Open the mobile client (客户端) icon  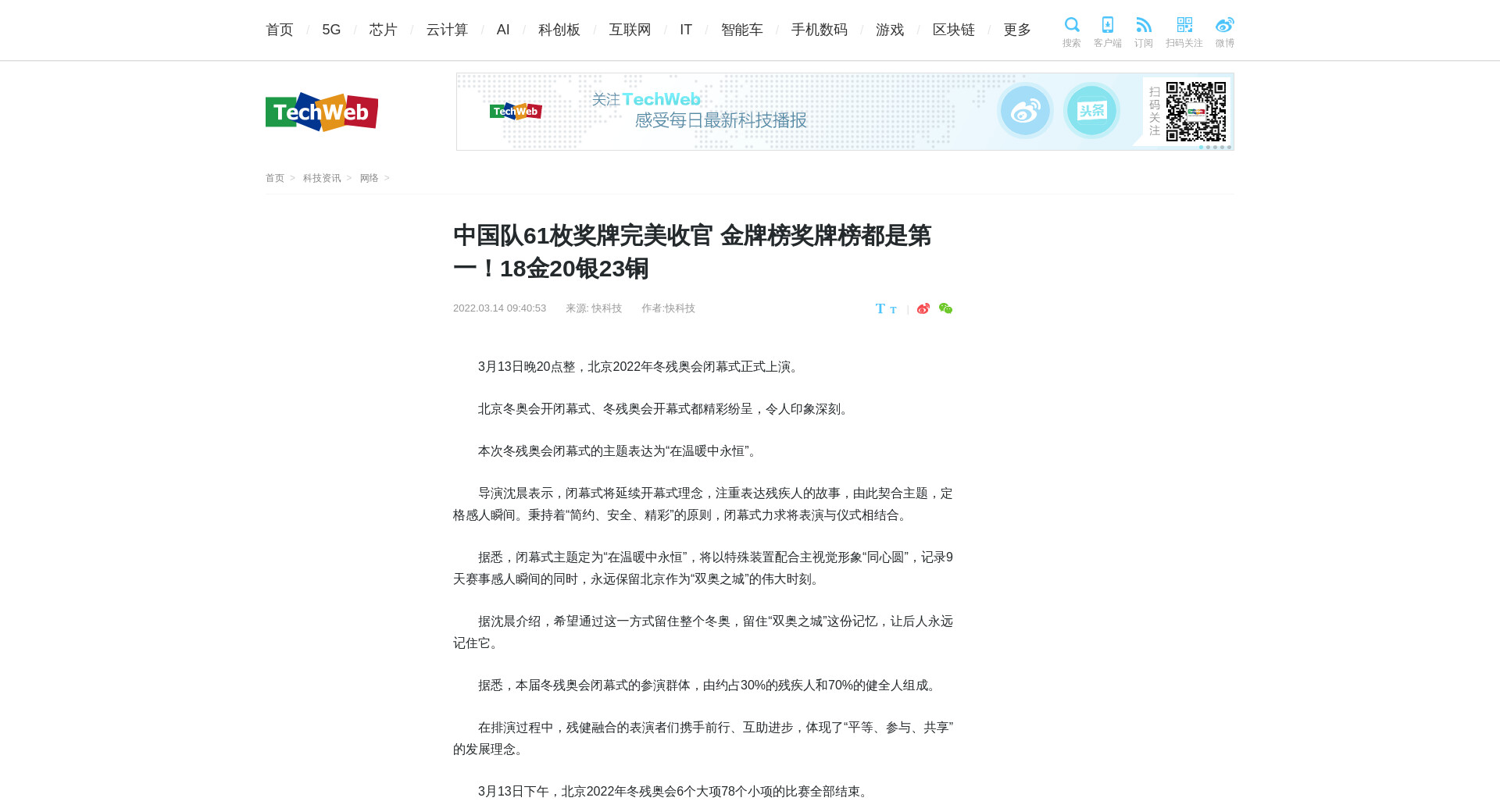click(1107, 25)
